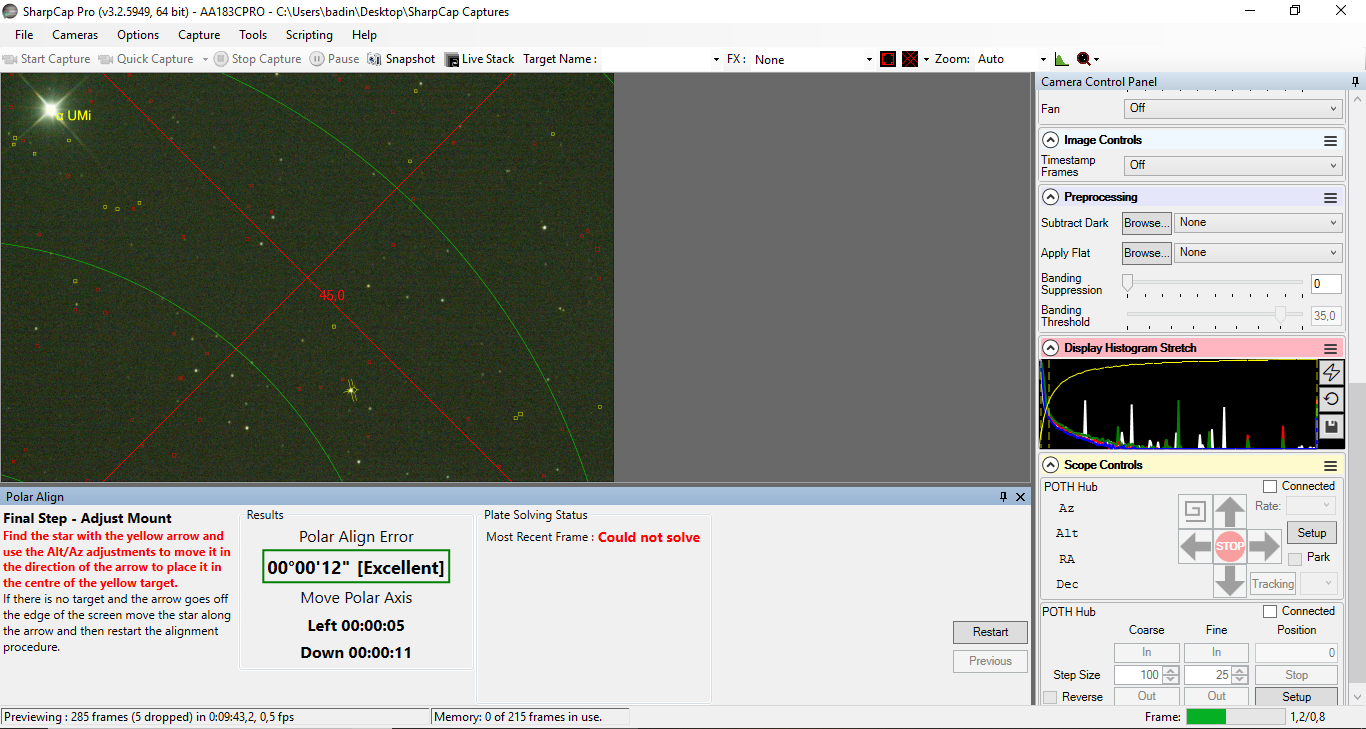Image resolution: width=1366 pixels, height=729 pixels.
Task: Open the Preprocessing hamburger menu
Action: tap(1330, 198)
